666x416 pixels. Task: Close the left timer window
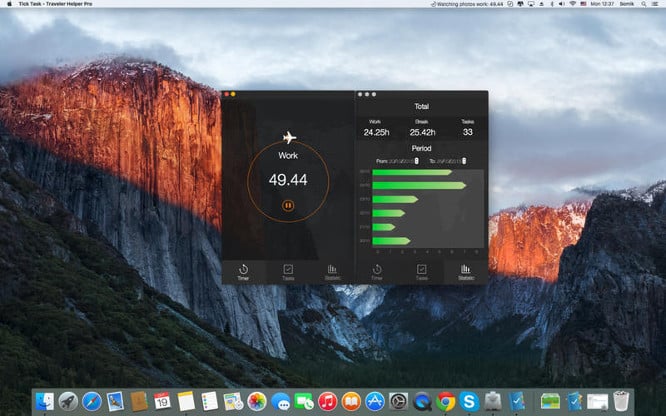pyautogui.click(x=226, y=94)
